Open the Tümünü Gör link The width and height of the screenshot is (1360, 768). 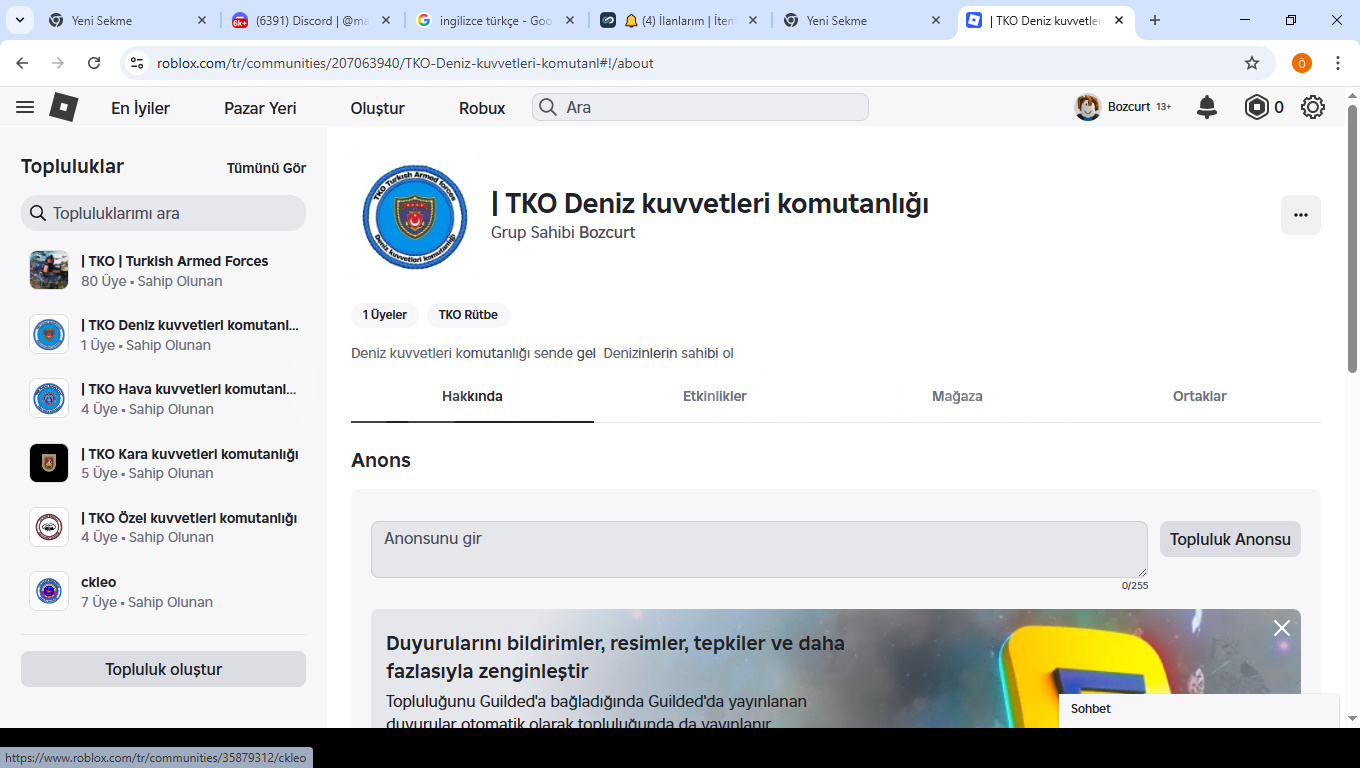(266, 168)
